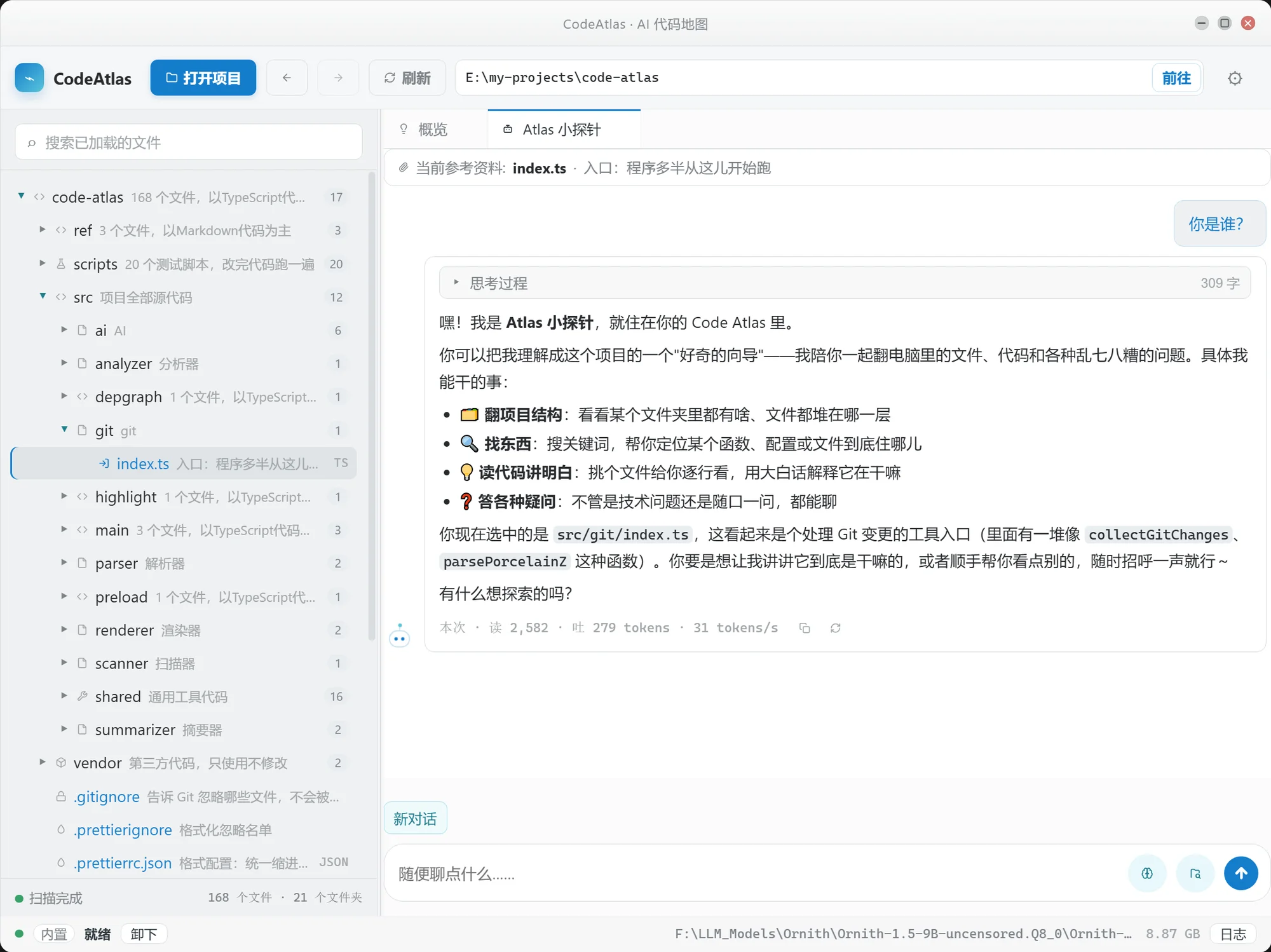The width and height of the screenshot is (1271, 952).
Task: Focus the file search input field
Action: (189, 142)
